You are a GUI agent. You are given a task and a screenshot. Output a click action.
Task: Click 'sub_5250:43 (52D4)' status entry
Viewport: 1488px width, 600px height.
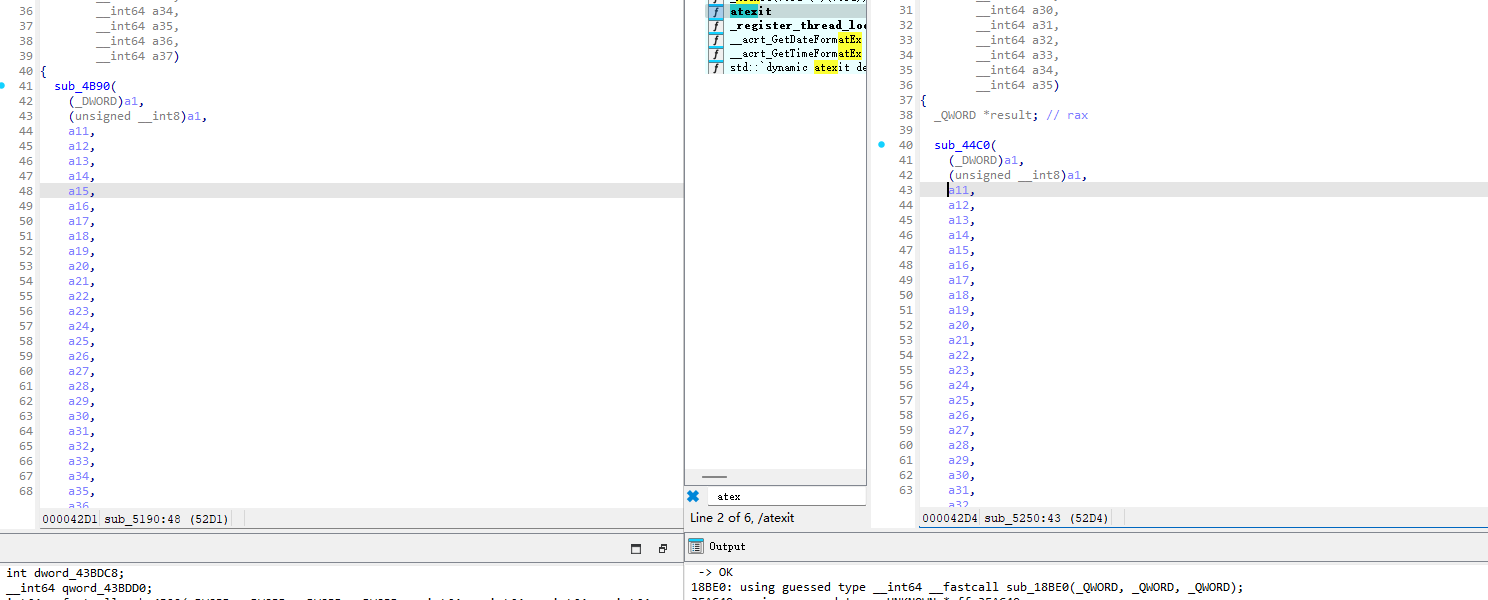(1046, 519)
